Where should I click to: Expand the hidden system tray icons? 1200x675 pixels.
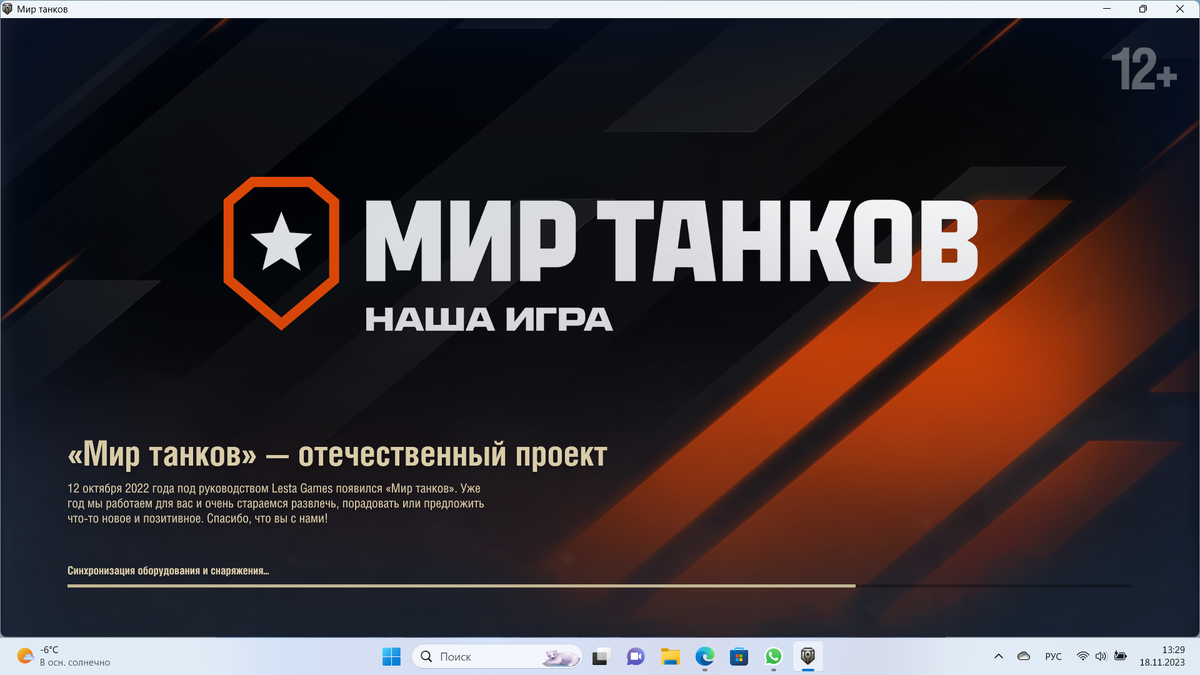(998, 657)
